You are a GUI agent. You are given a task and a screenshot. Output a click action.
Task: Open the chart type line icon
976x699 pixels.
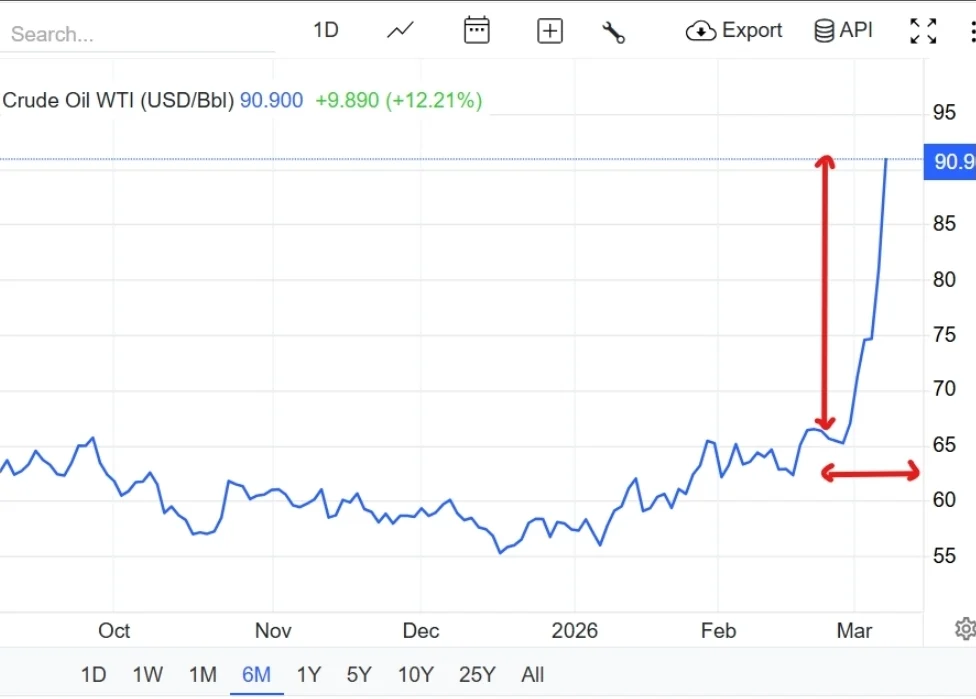pyautogui.click(x=400, y=30)
